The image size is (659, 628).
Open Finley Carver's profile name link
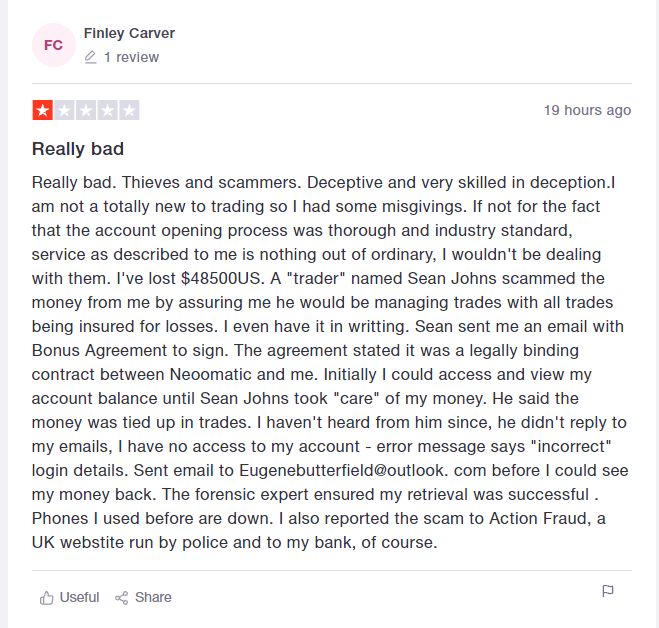(x=129, y=33)
